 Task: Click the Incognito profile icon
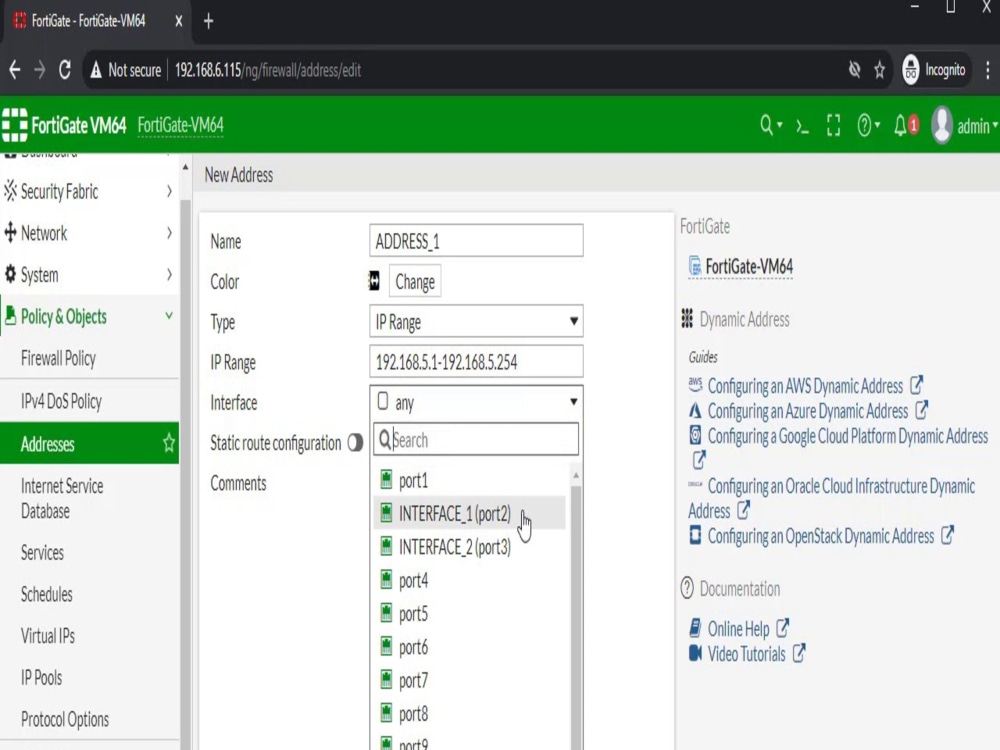[911, 70]
